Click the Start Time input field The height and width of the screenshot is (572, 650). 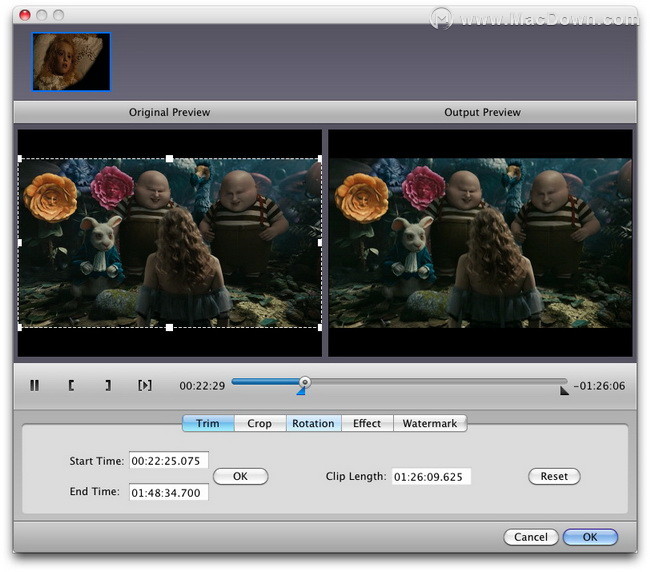point(169,461)
